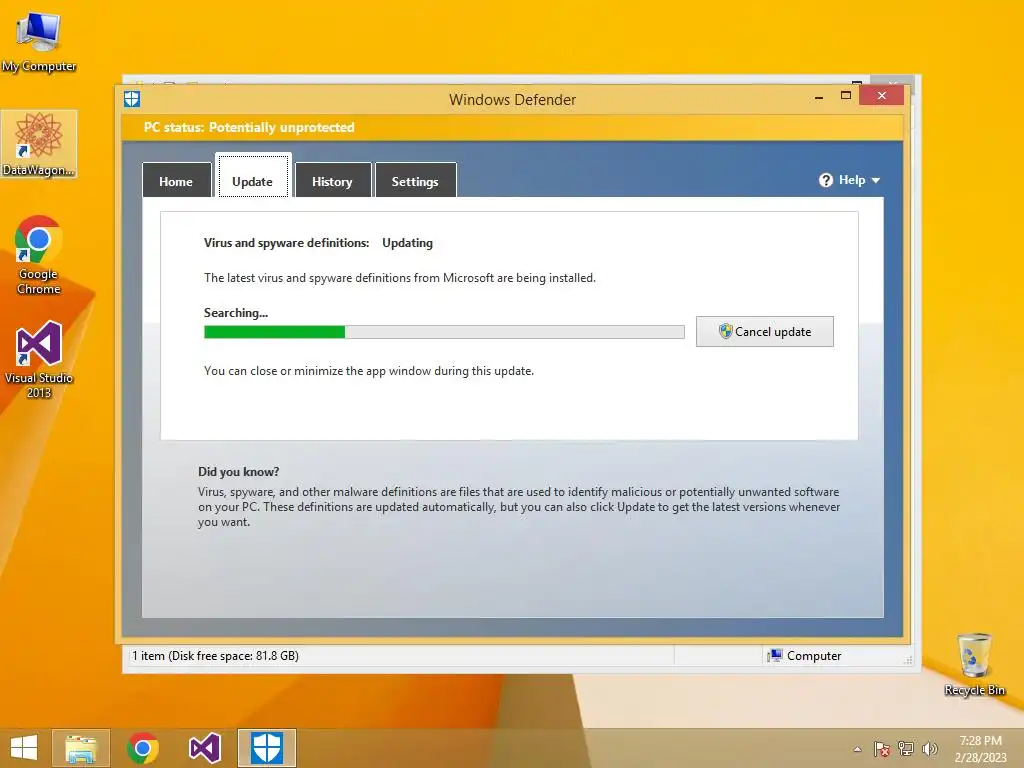The height and width of the screenshot is (768, 1024).
Task: Select the DataWagon desktop shortcut
Action: click(39, 144)
